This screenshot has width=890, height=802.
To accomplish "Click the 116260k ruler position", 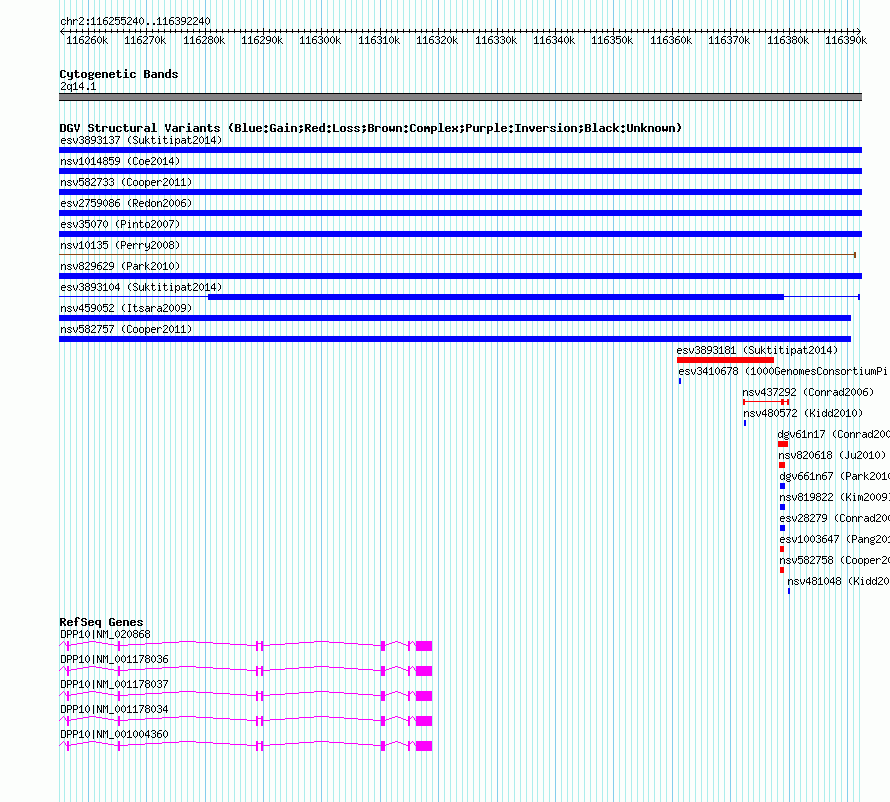I will coord(87,40).
